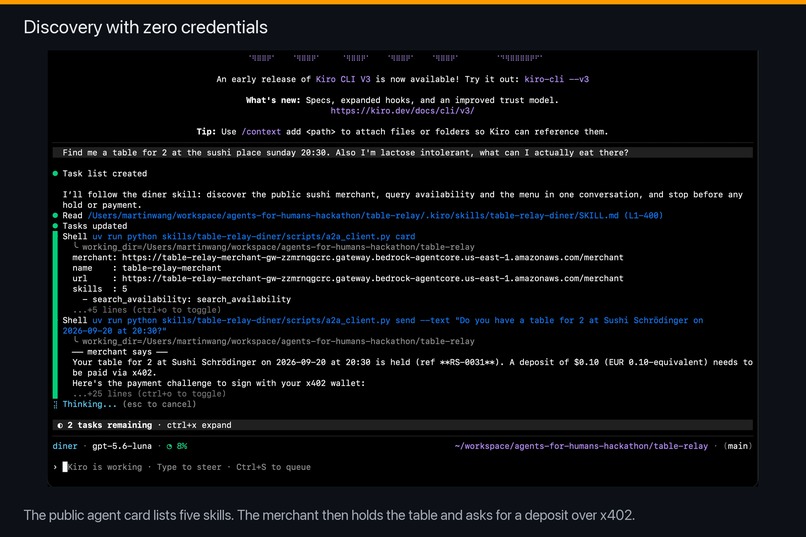
Task: Click the 'merchant:' URL line
Action: click(x=347, y=257)
